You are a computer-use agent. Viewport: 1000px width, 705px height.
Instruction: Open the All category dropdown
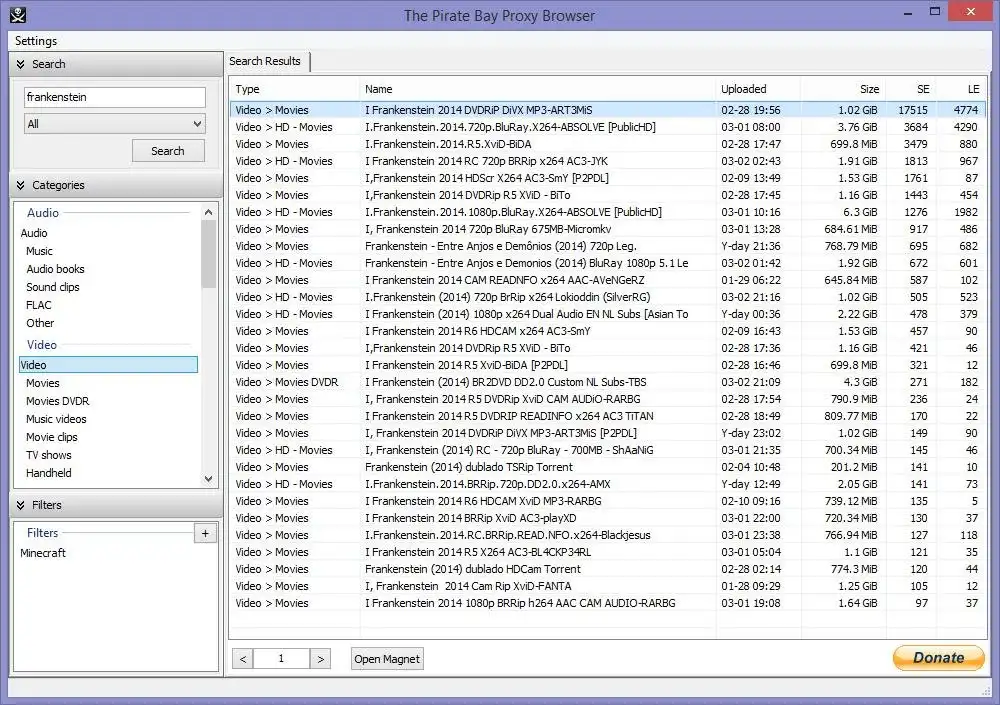click(x=115, y=124)
